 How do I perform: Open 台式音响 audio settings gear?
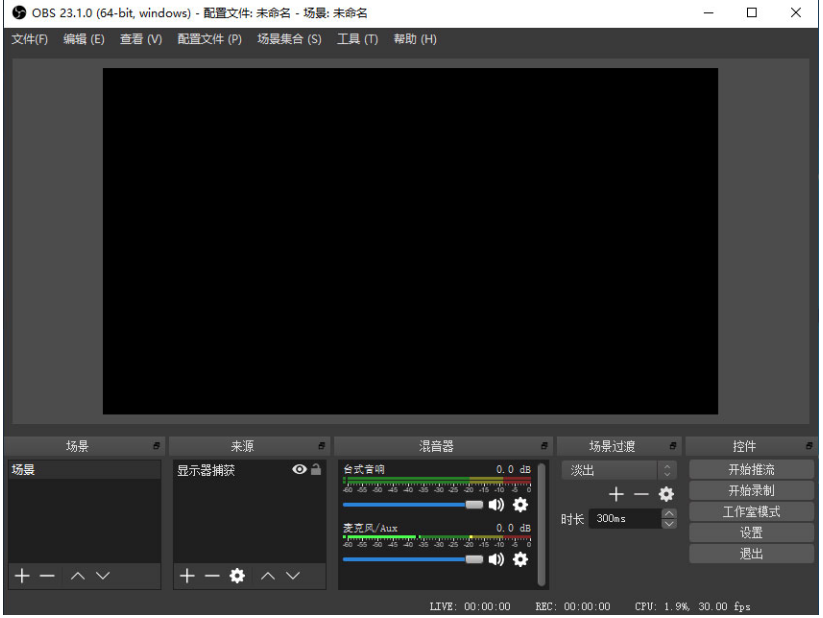click(x=520, y=506)
